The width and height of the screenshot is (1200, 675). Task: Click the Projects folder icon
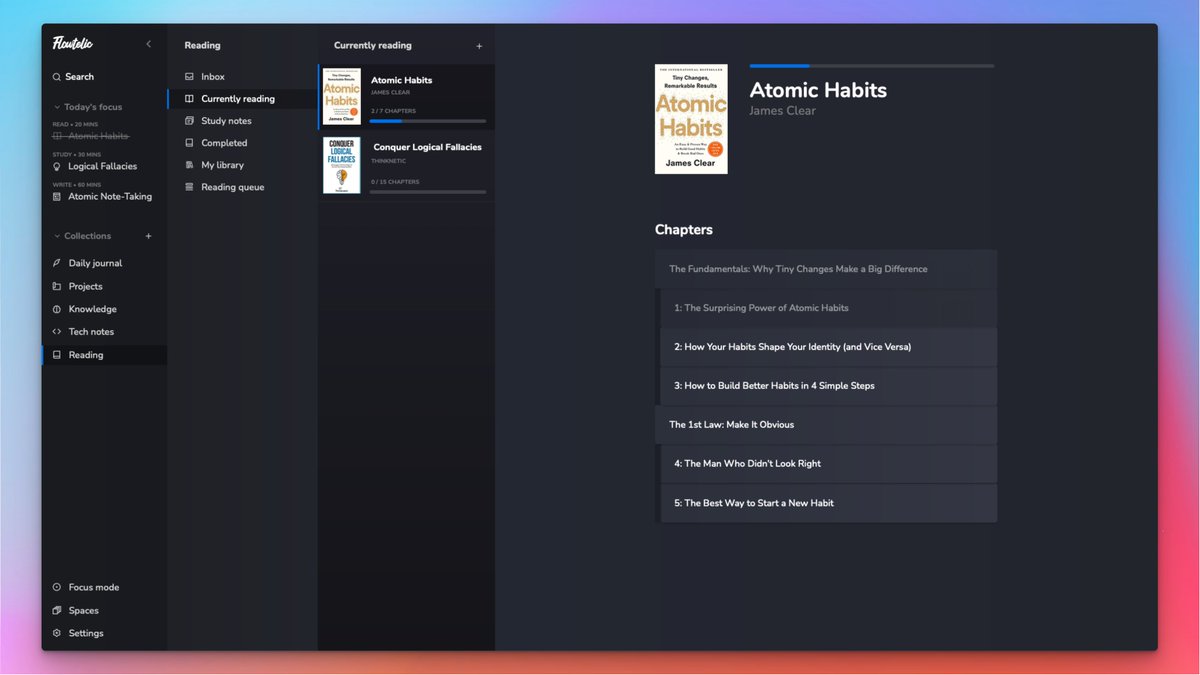pos(57,286)
